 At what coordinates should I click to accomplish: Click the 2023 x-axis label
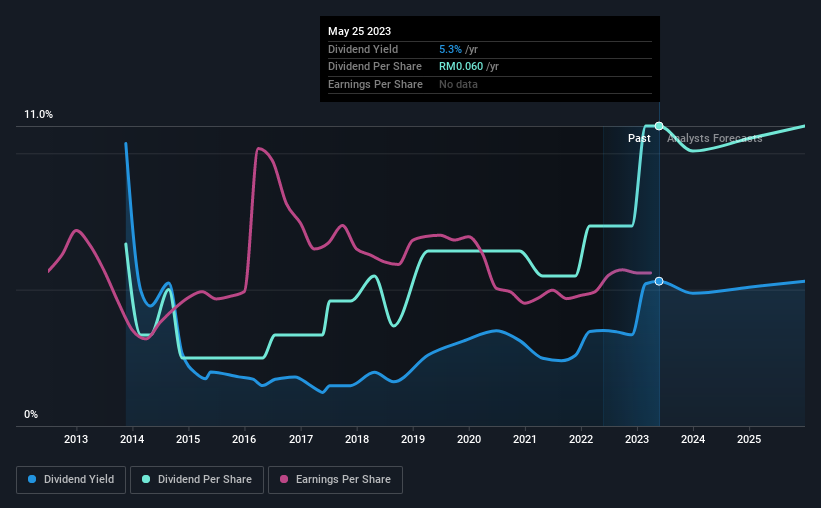(637, 439)
